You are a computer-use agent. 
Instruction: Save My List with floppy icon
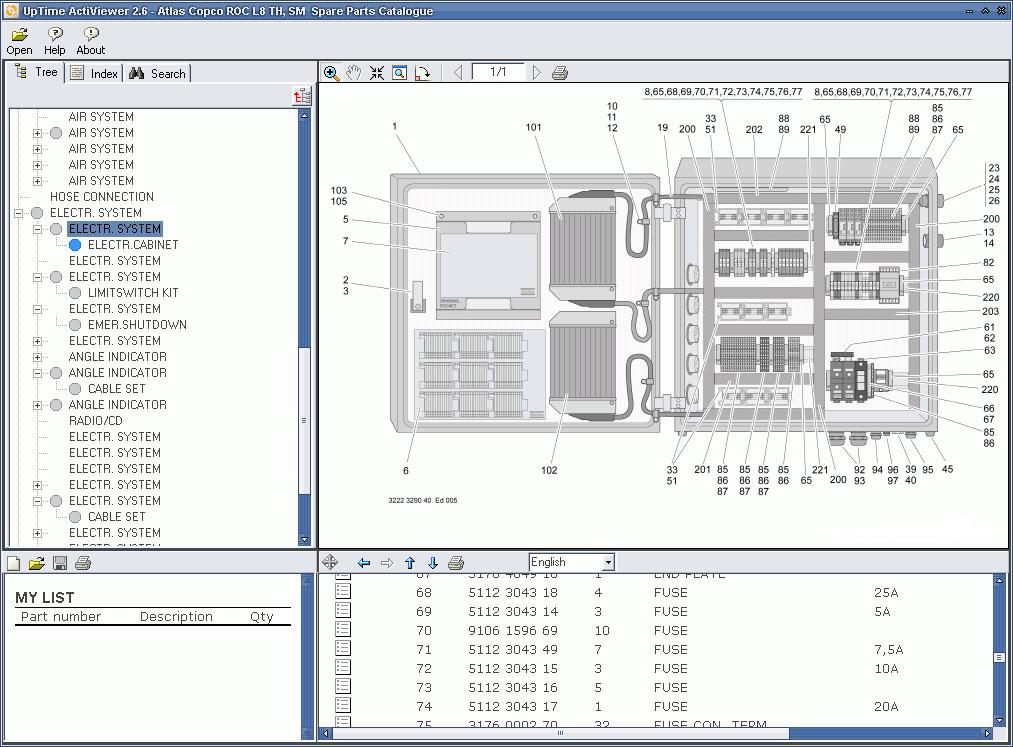pyautogui.click(x=60, y=563)
